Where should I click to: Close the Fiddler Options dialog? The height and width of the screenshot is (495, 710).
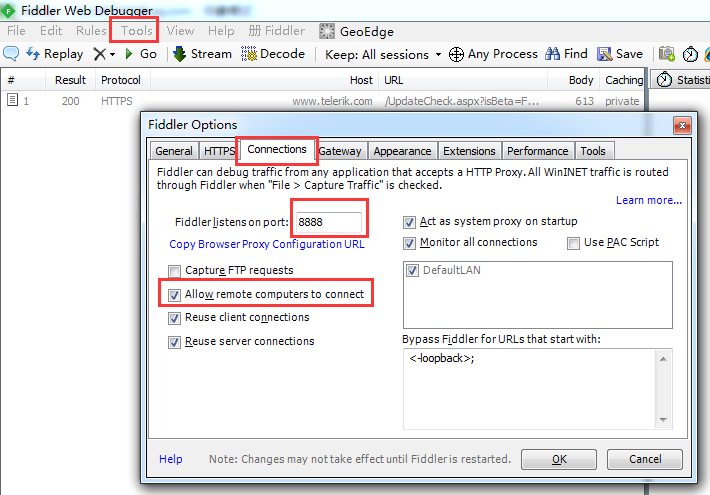point(682,125)
